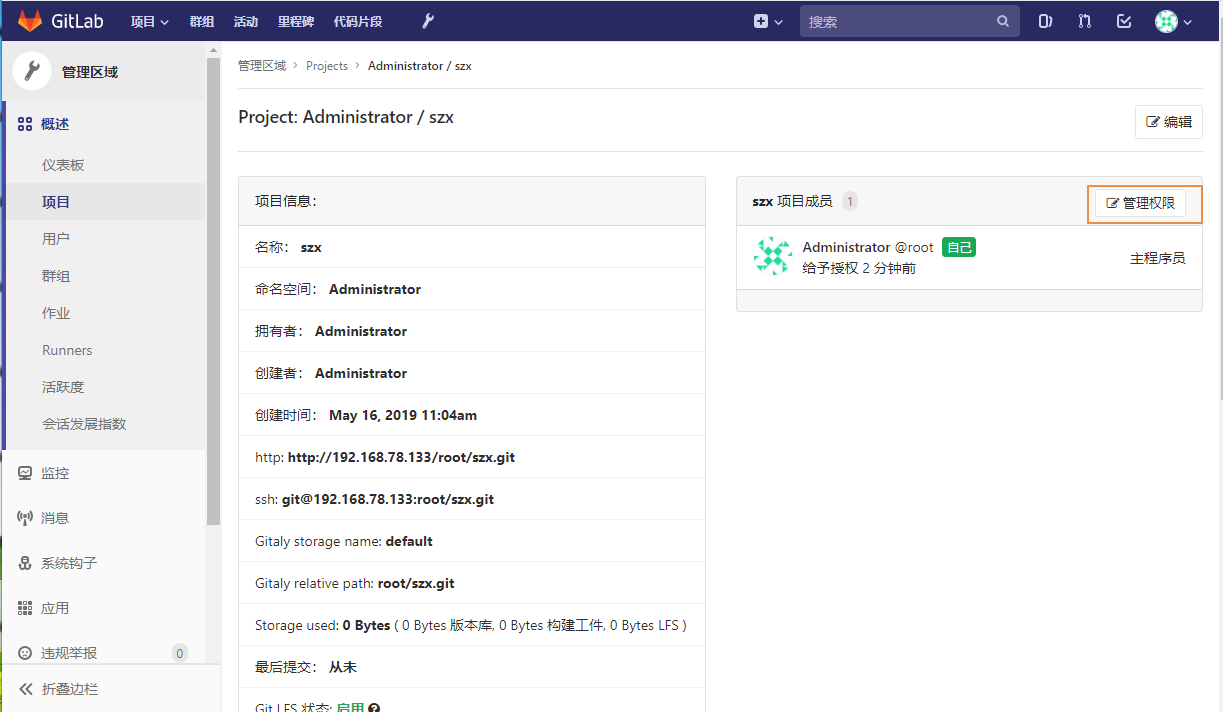Open namespace Administrator link

tap(375, 289)
